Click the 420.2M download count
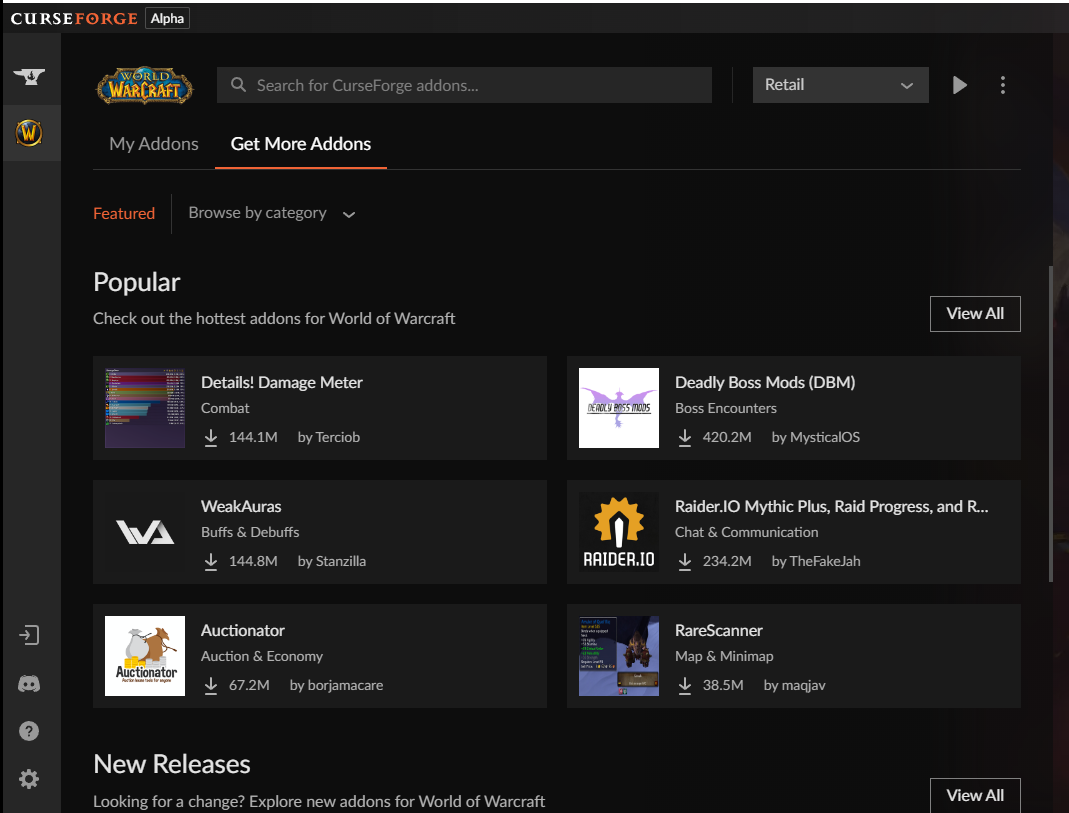 pyautogui.click(x=727, y=438)
